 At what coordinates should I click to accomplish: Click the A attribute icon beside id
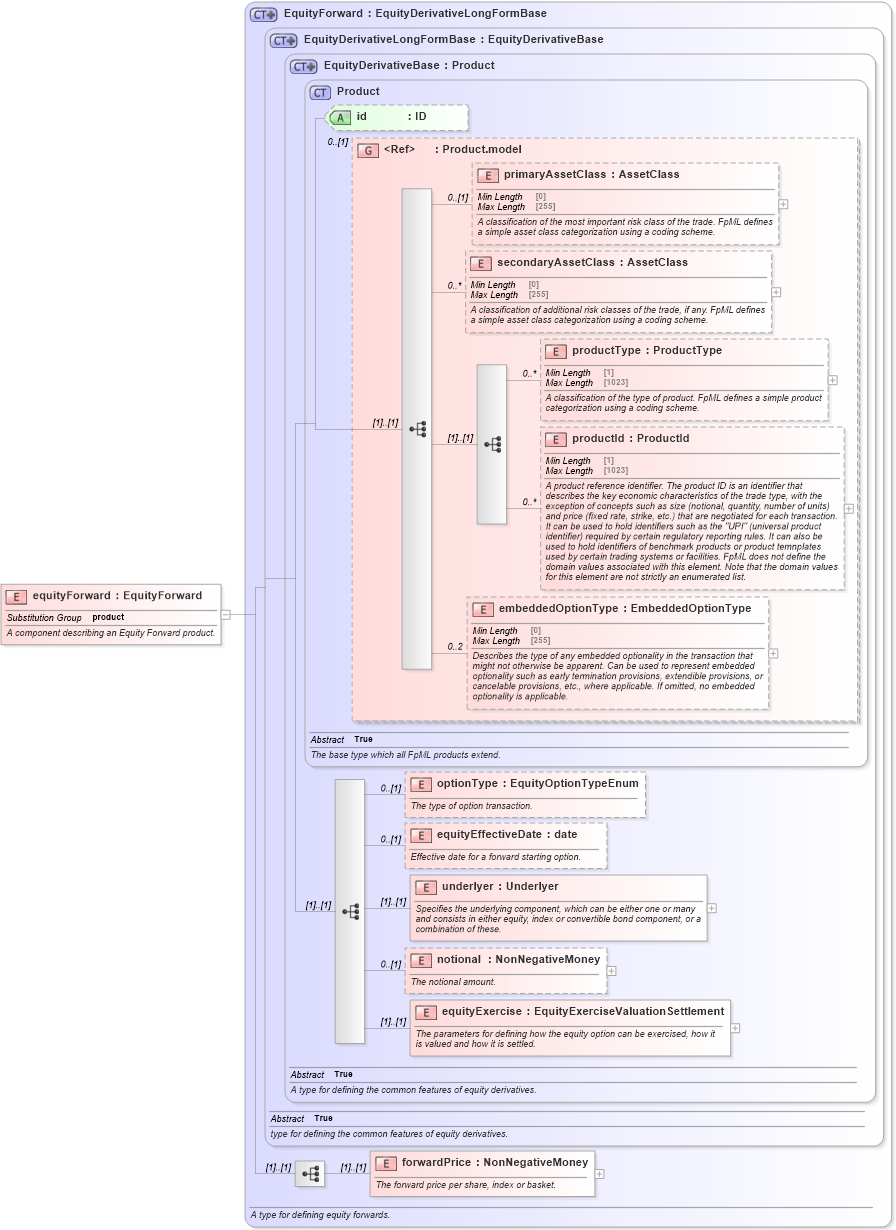pos(340,117)
